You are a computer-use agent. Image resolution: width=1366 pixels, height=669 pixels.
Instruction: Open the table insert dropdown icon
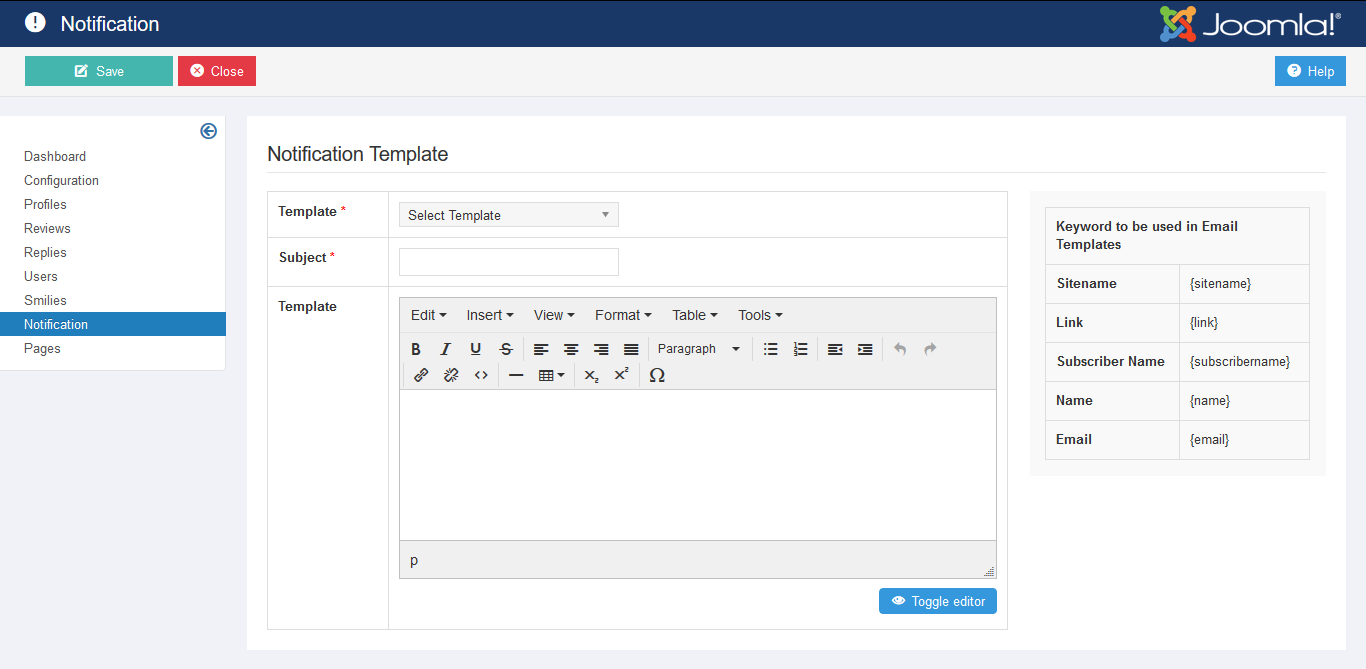(551, 375)
